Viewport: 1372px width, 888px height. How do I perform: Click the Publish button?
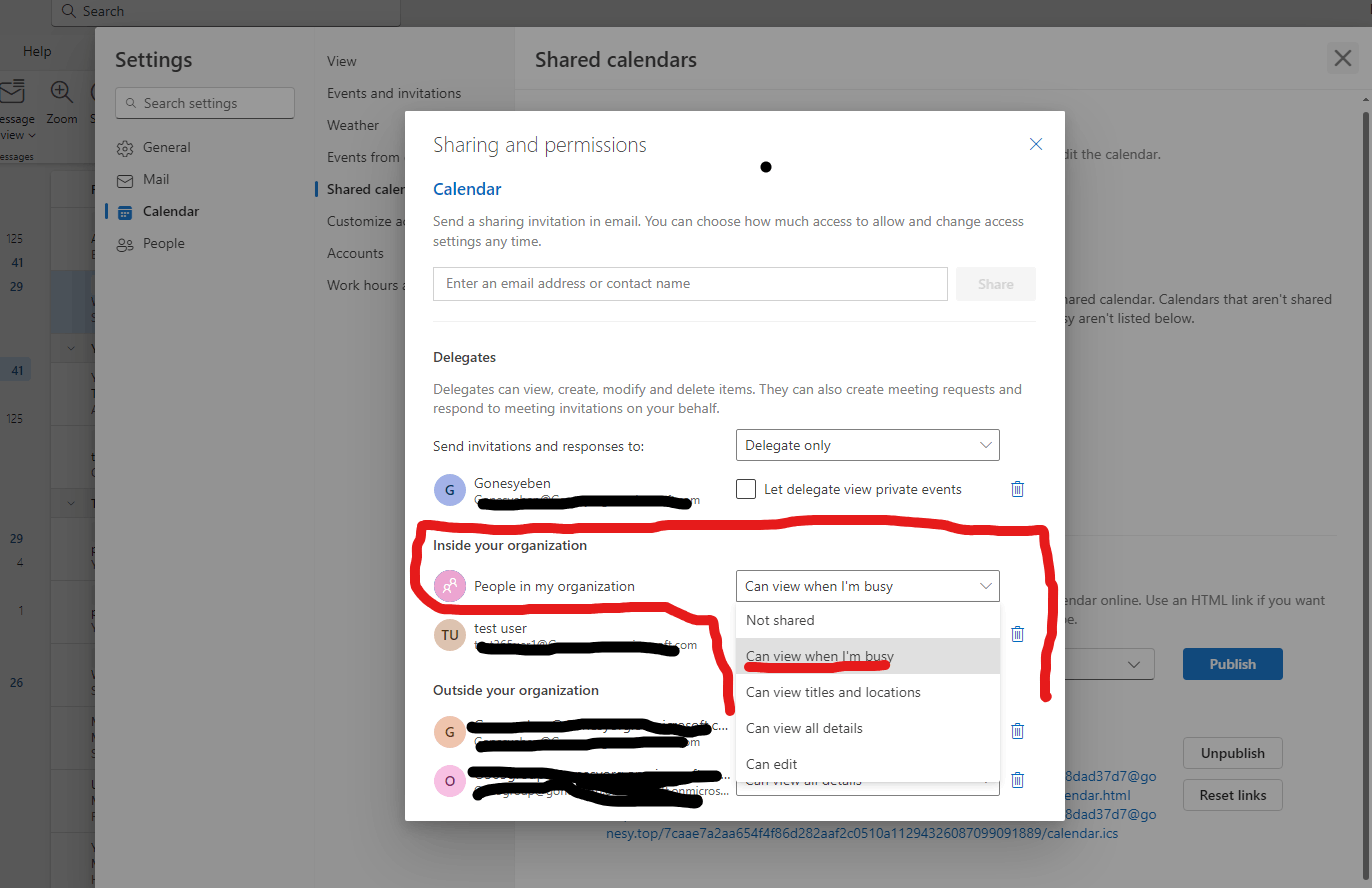click(x=1232, y=664)
